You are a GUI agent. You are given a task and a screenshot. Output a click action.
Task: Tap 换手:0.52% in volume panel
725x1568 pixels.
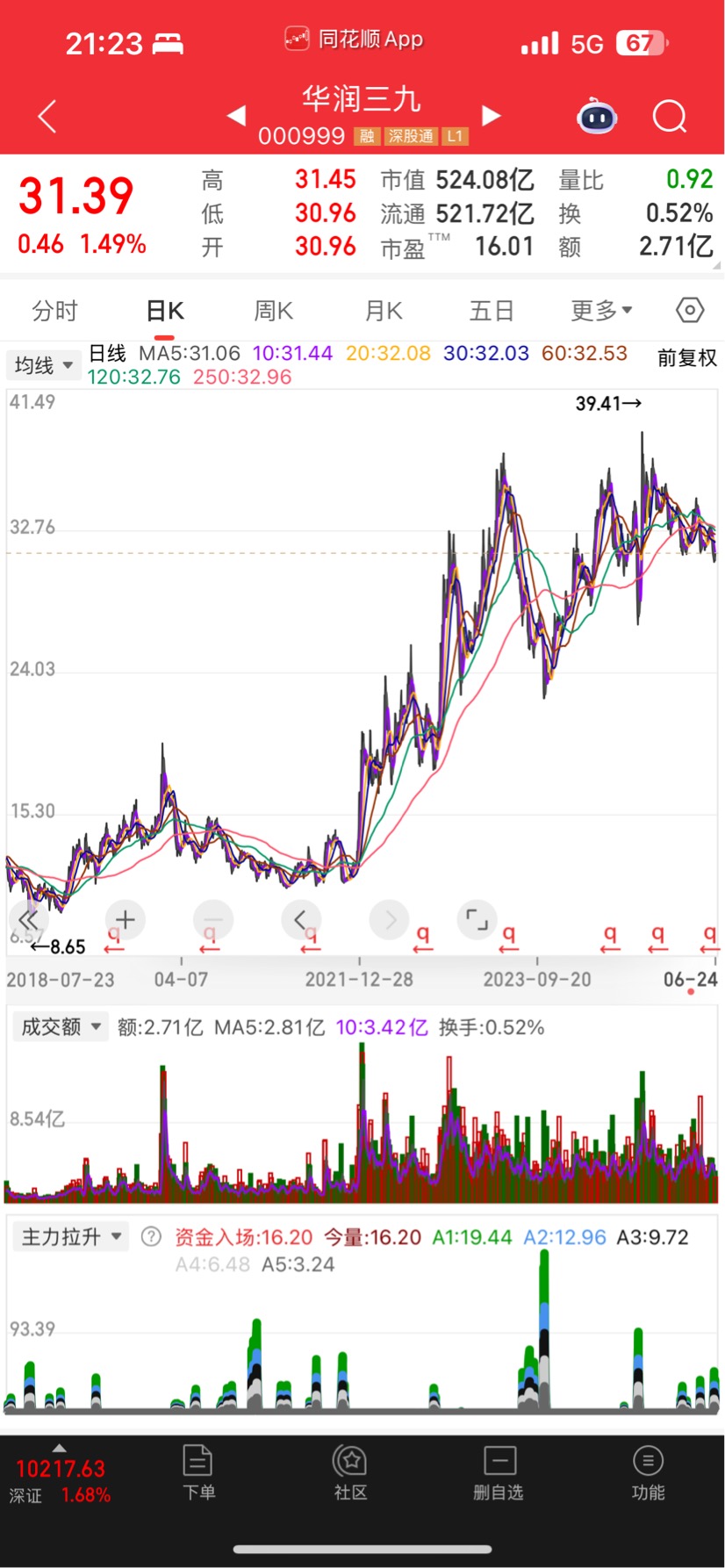click(x=492, y=1026)
